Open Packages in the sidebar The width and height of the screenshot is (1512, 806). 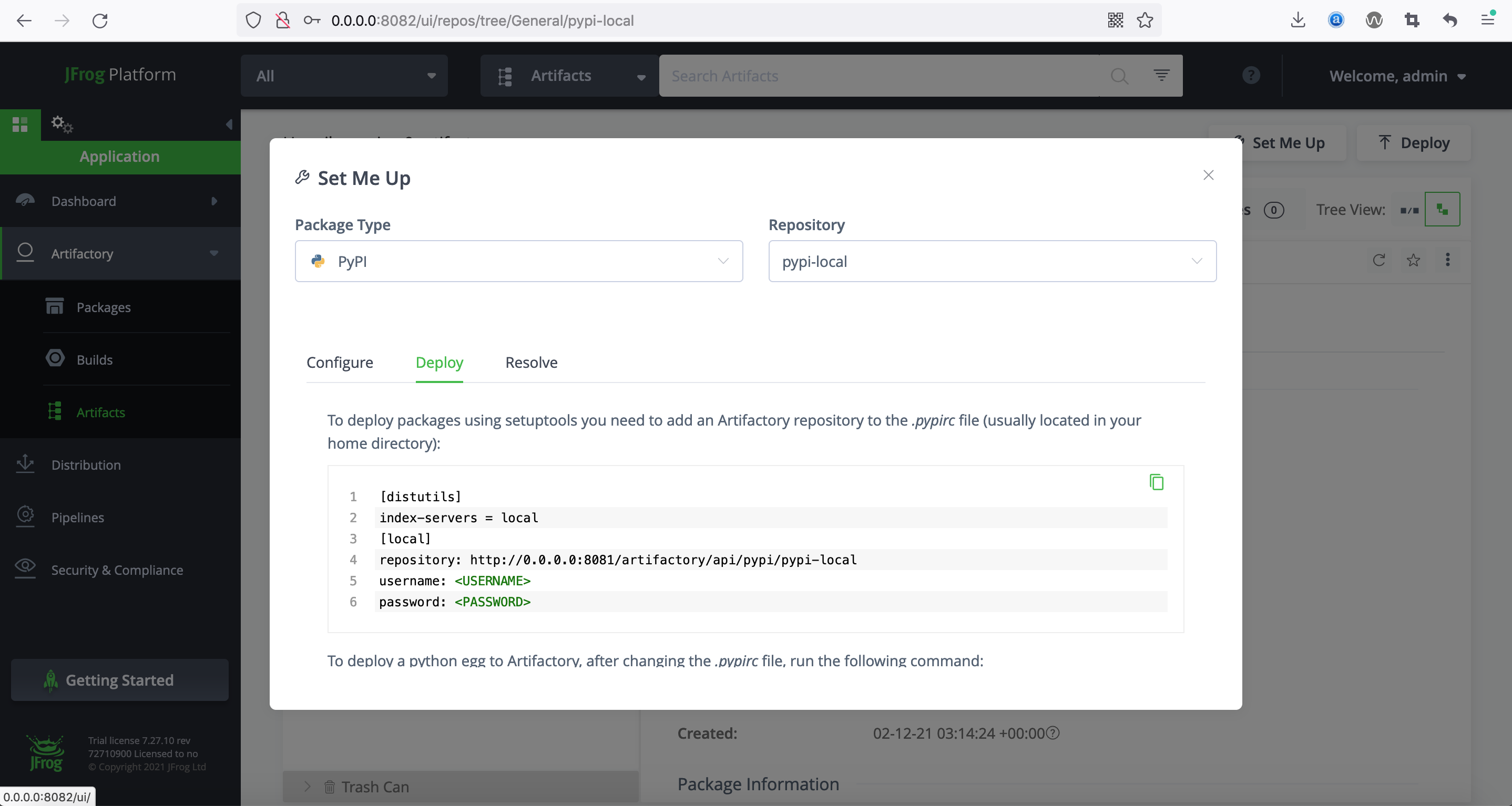[x=103, y=307]
